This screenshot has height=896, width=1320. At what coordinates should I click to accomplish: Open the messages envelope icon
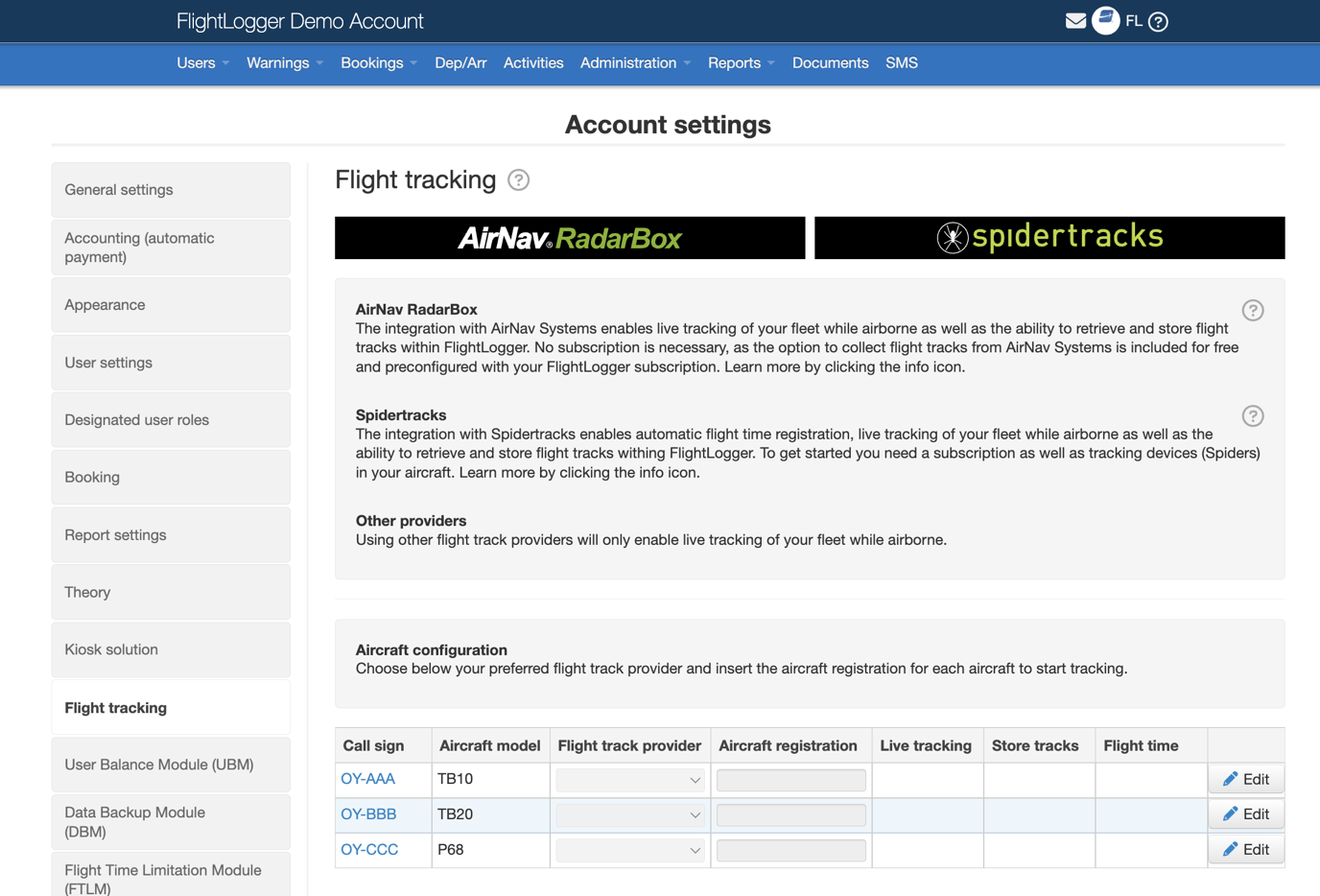(x=1075, y=20)
